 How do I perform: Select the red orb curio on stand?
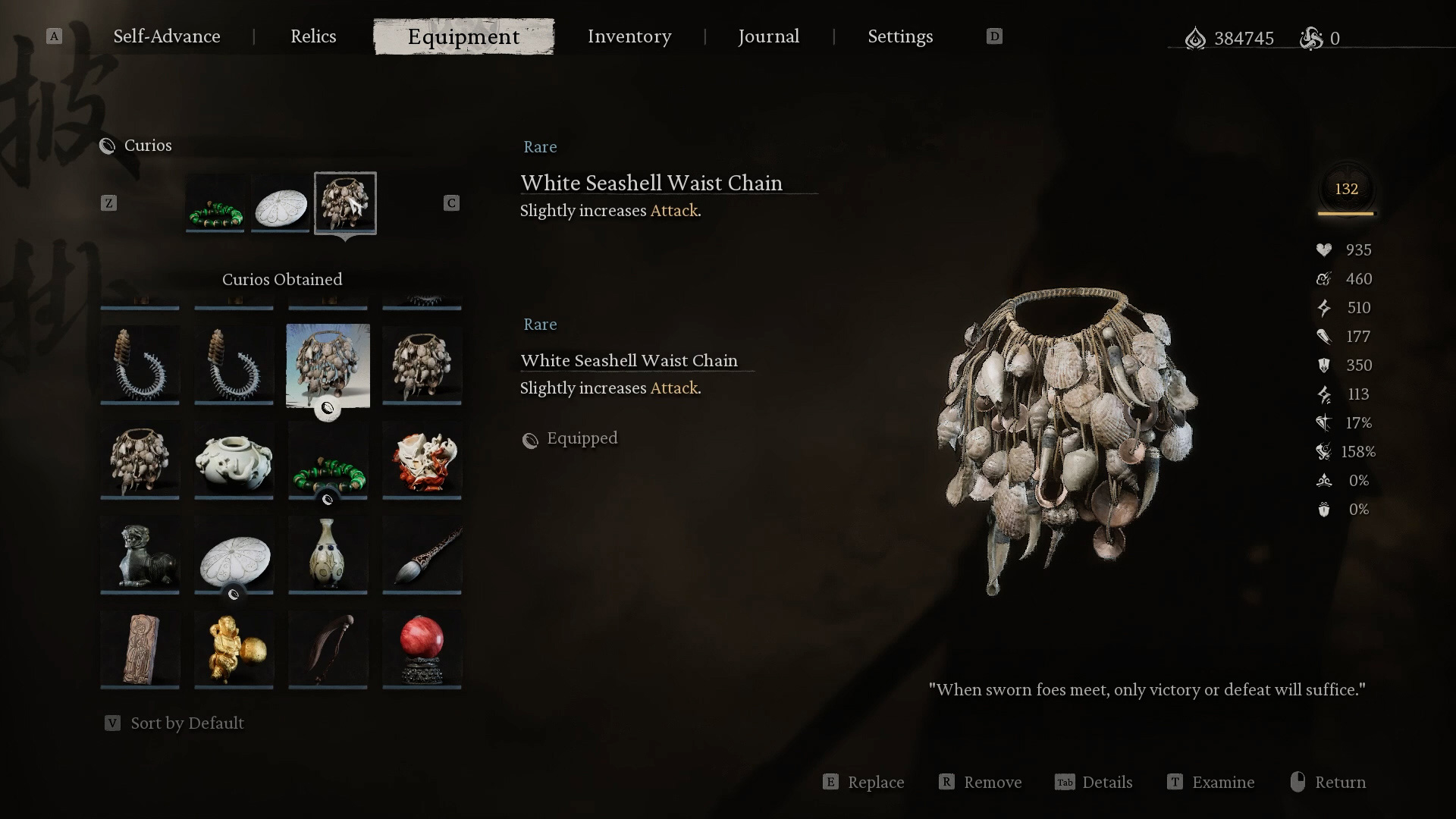point(422,649)
